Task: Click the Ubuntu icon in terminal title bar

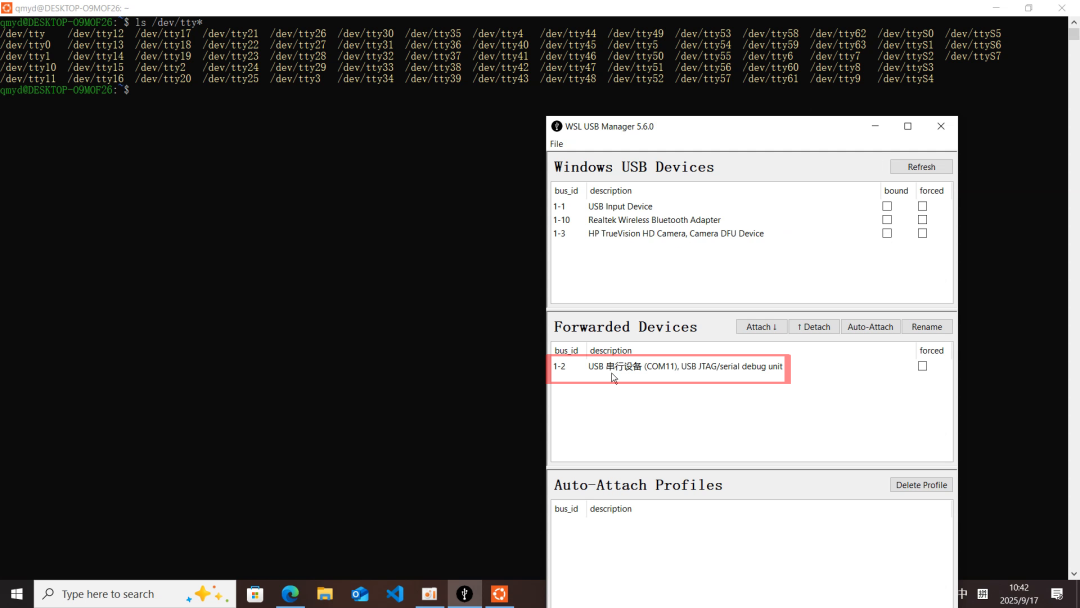Action: (x=7, y=8)
